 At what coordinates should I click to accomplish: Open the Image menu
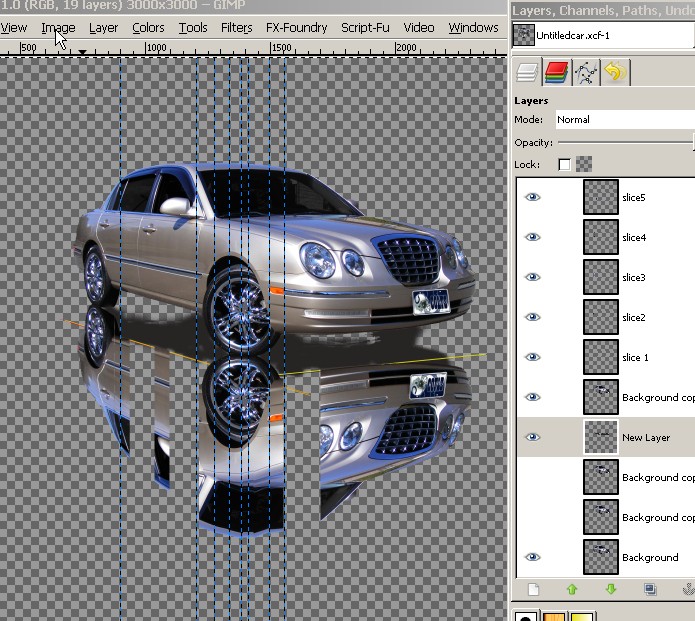[x=58, y=28]
